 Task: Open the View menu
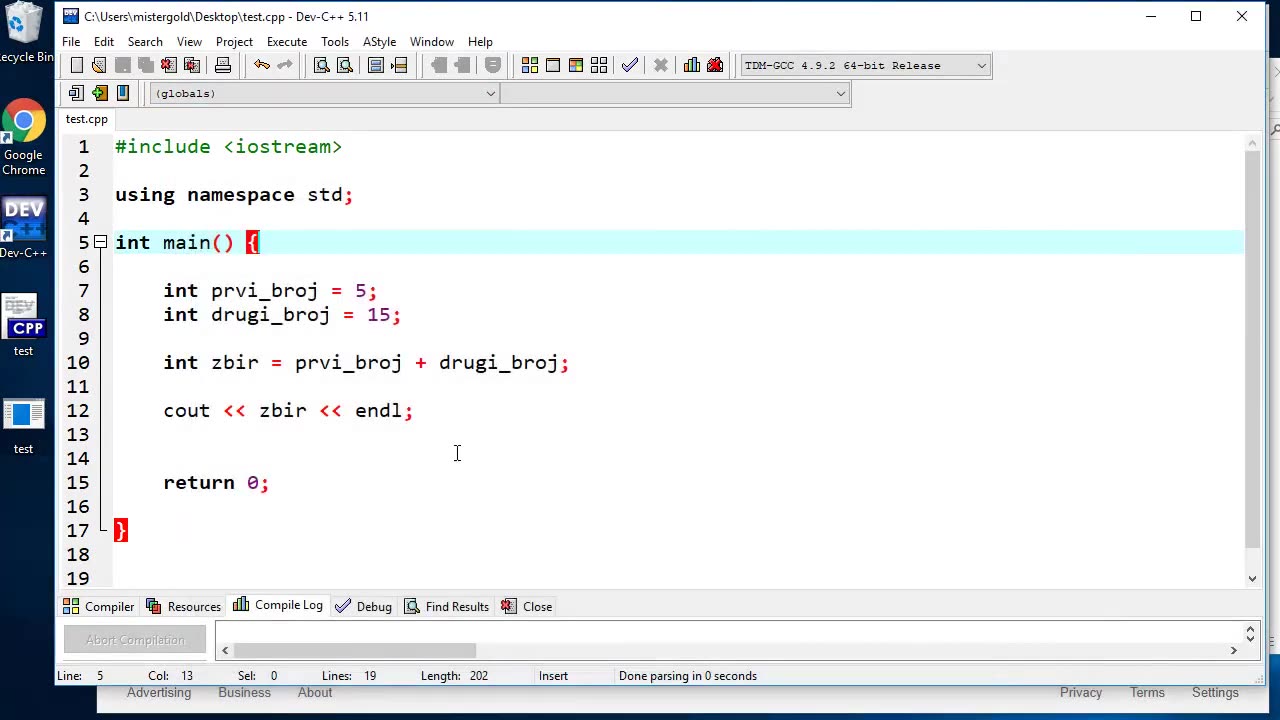[x=189, y=42]
